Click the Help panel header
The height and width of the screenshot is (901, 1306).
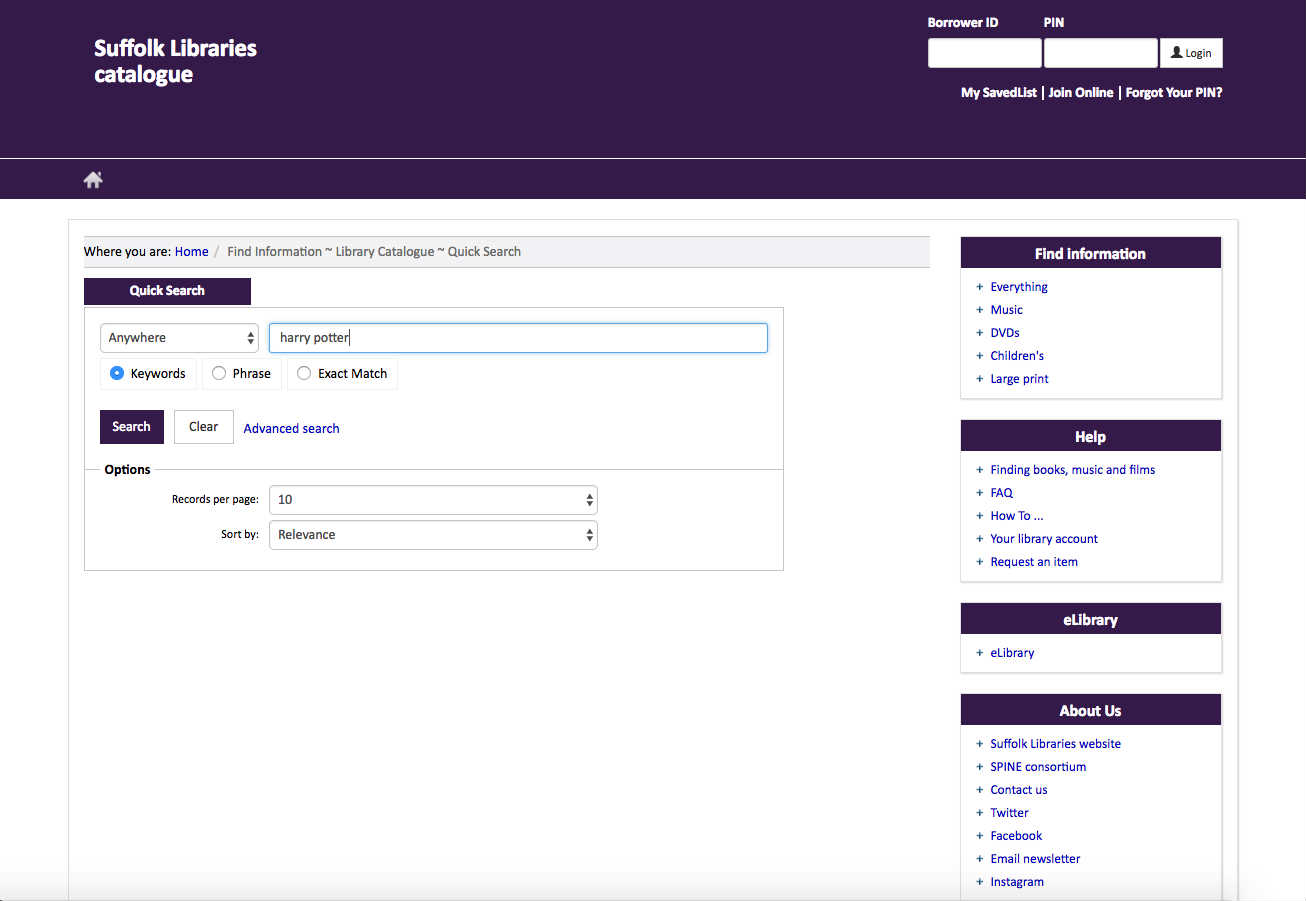point(1090,437)
